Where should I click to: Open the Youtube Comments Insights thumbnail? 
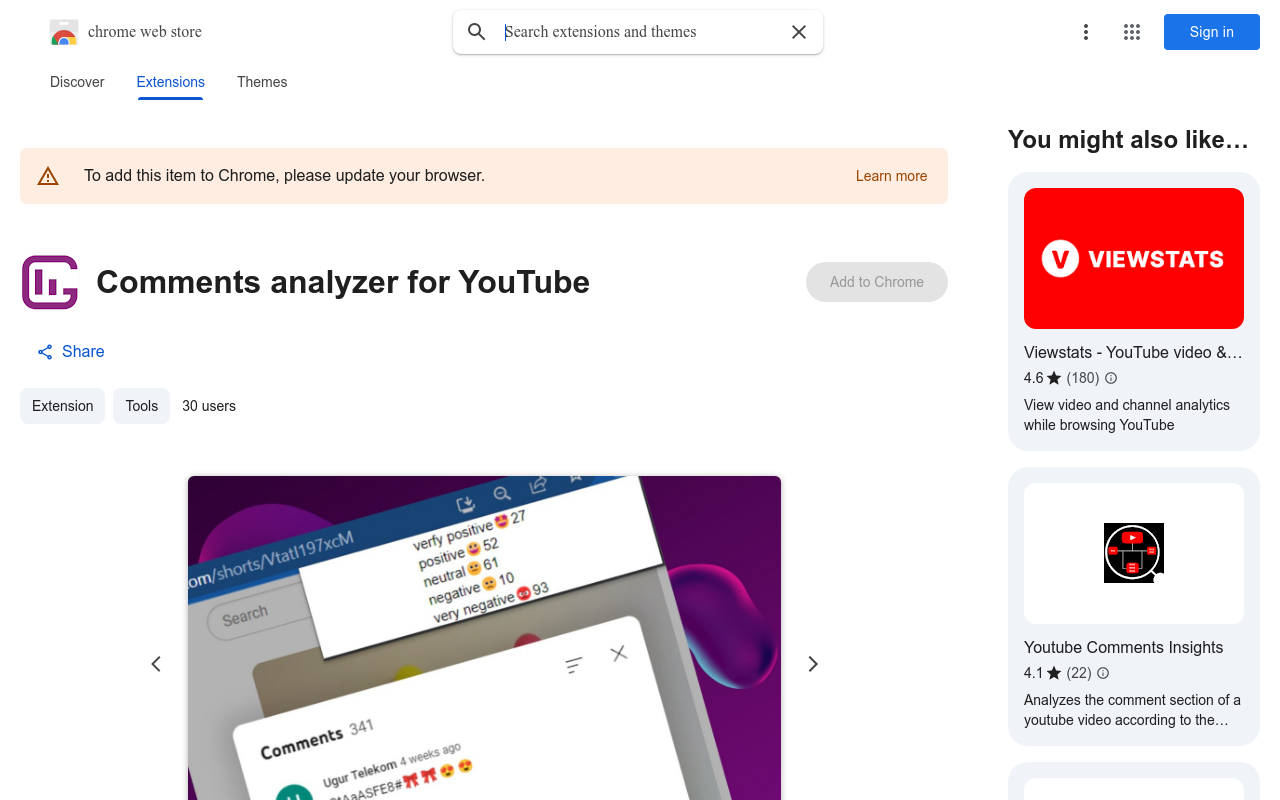(x=1134, y=553)
